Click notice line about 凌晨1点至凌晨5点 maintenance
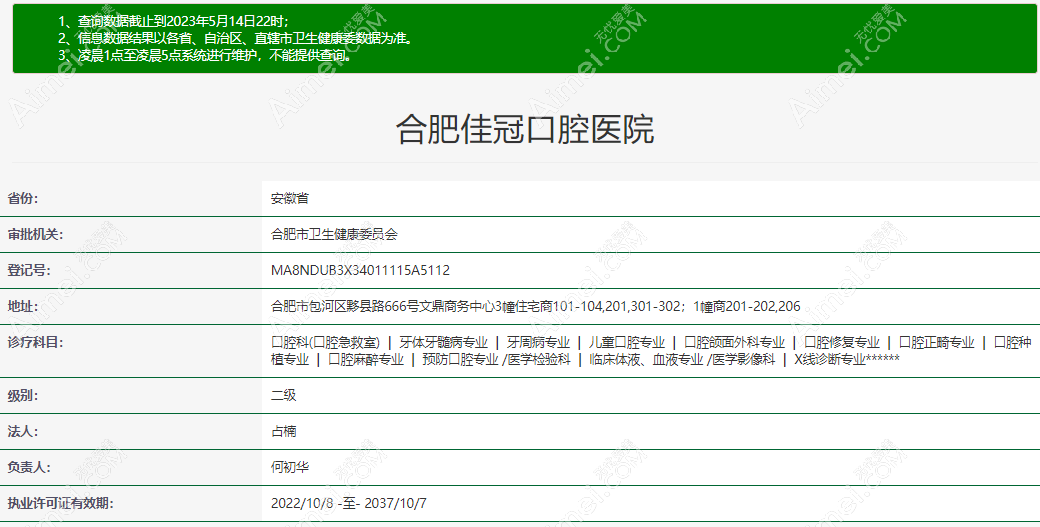 (206, 55)
